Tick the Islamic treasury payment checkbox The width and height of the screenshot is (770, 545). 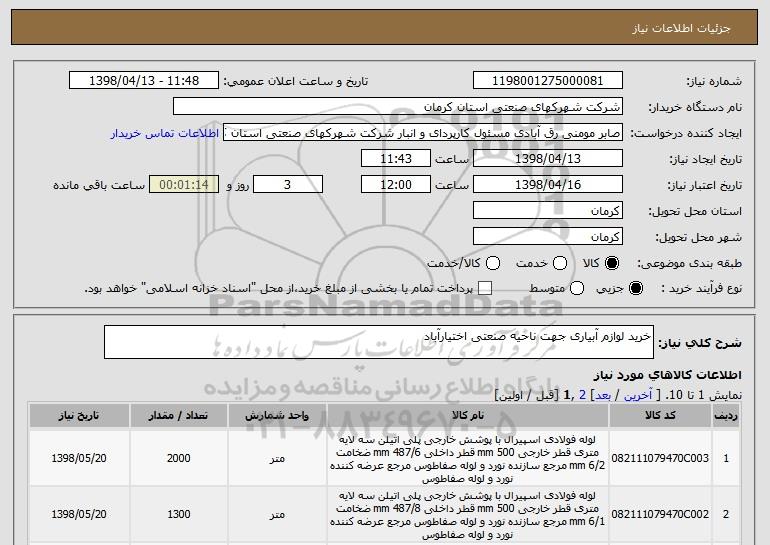(x=485, y=288)
